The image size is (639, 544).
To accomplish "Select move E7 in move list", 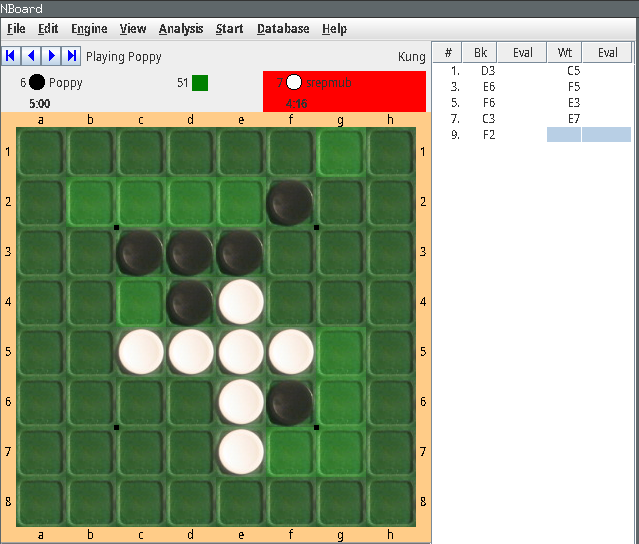I will coord(573,119).
